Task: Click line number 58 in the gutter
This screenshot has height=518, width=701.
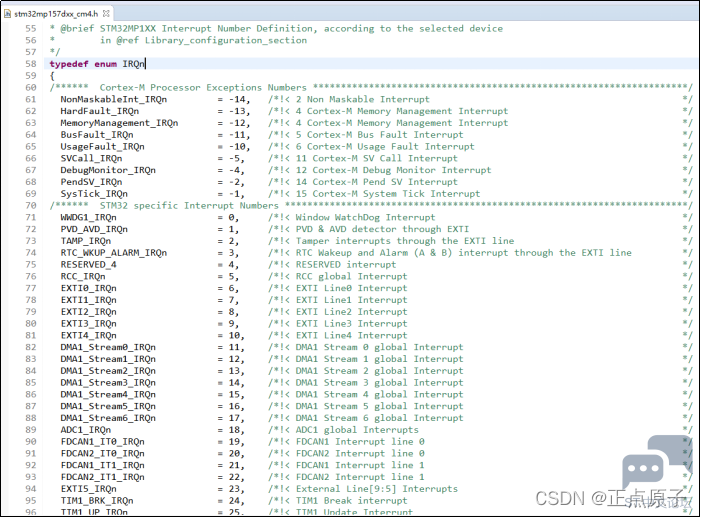Action: coord(31,64)
